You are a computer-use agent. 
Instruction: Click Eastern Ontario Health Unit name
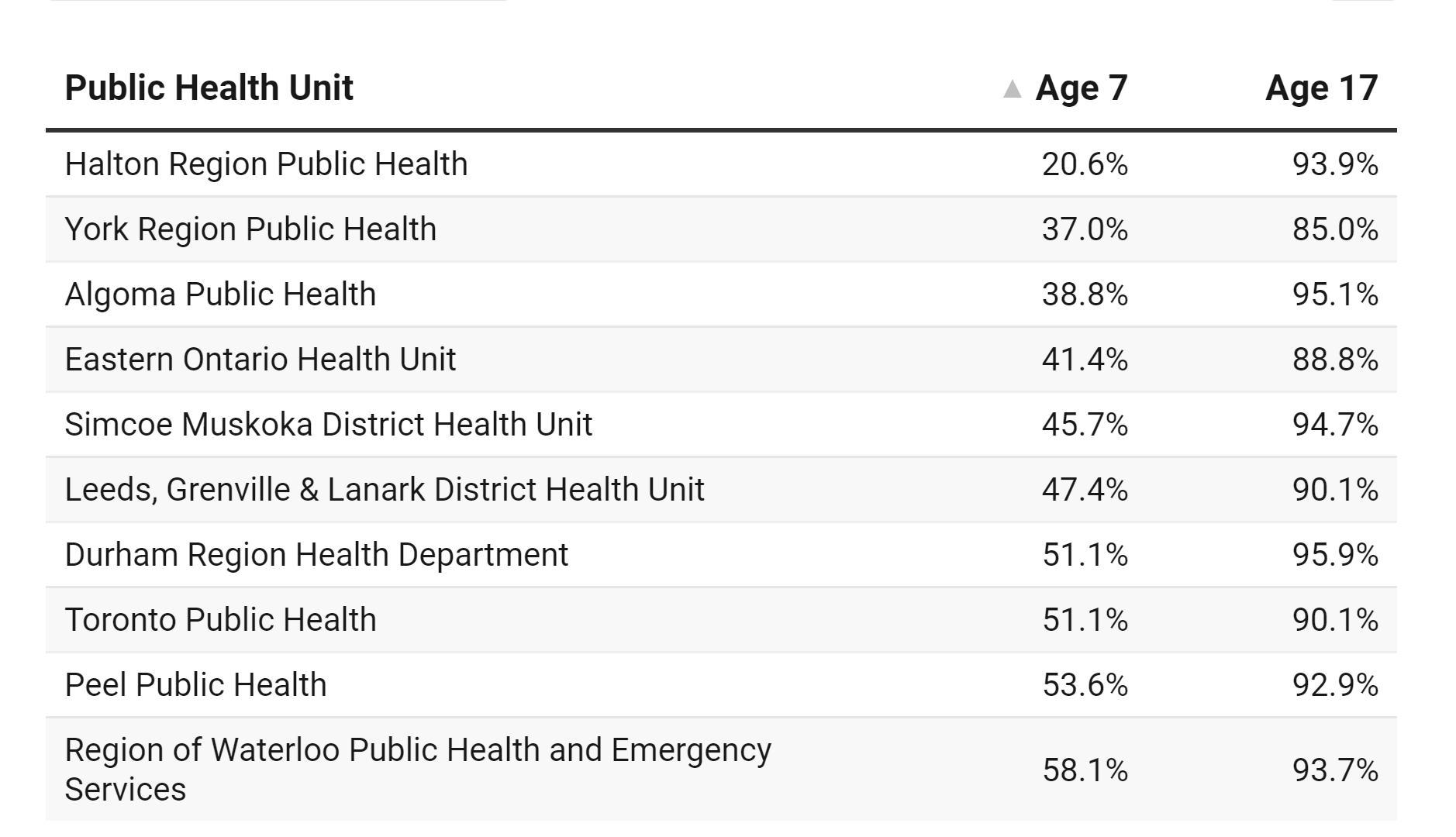[x=260, y=360]
